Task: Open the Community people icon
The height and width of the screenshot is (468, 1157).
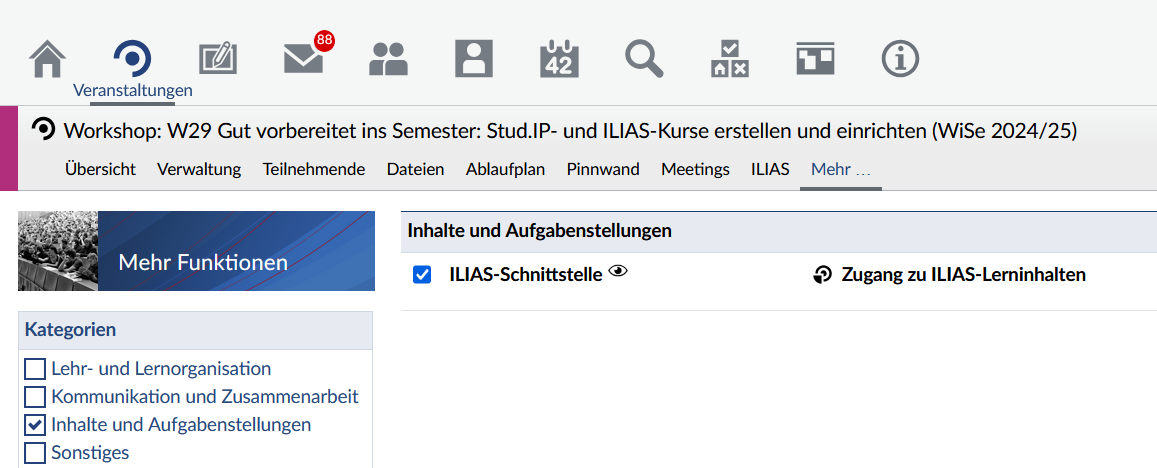Action: pyautogui.click(x=389, y=59)
